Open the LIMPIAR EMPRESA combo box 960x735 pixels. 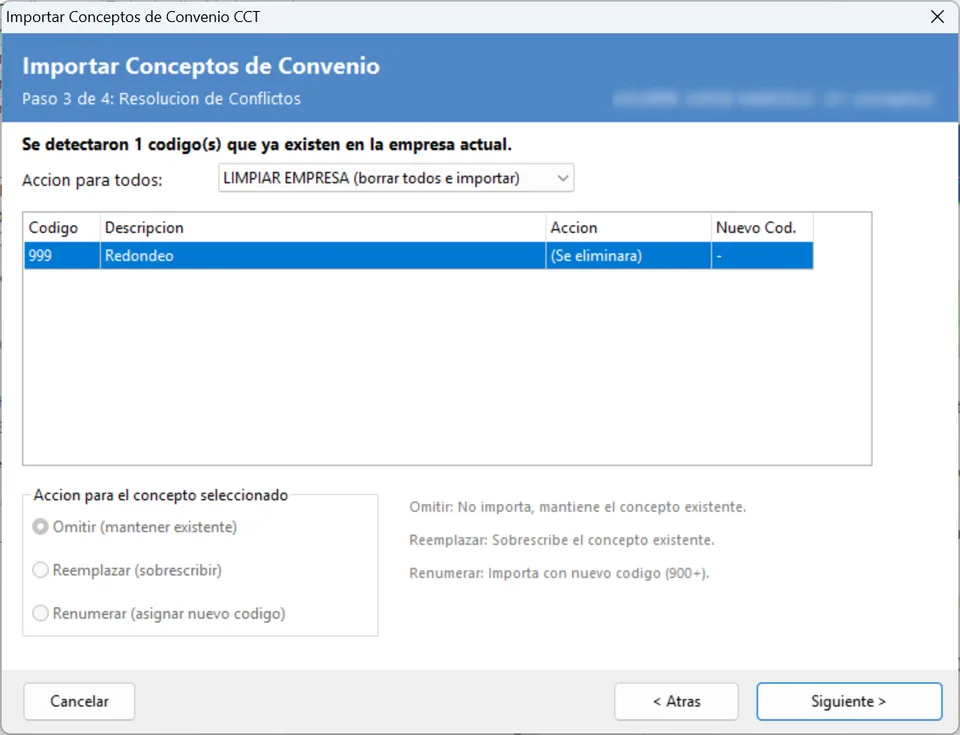[x=396, y=178]
